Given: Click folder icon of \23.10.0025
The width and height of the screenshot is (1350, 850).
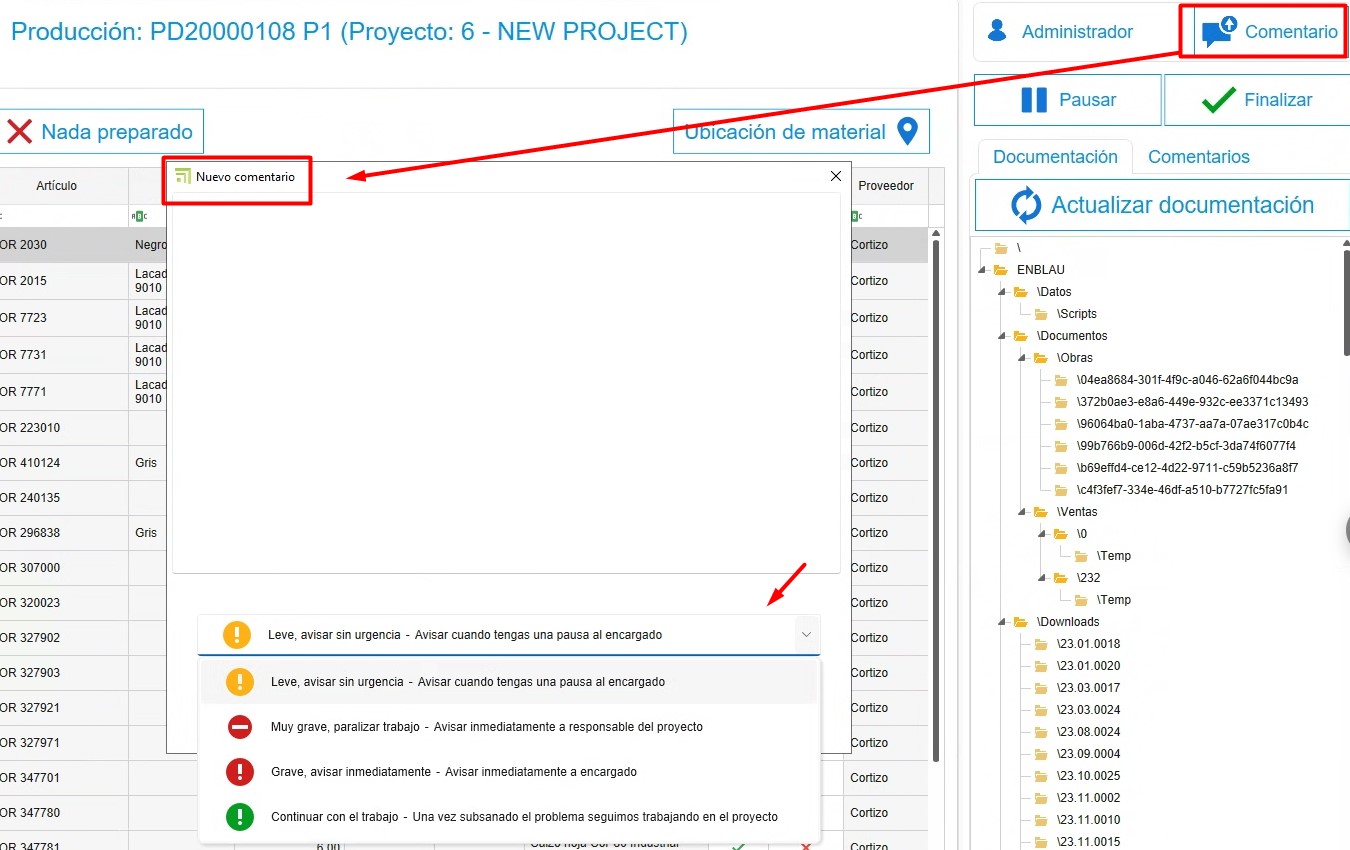Looking at the screenshot, I should point(1041,776).
